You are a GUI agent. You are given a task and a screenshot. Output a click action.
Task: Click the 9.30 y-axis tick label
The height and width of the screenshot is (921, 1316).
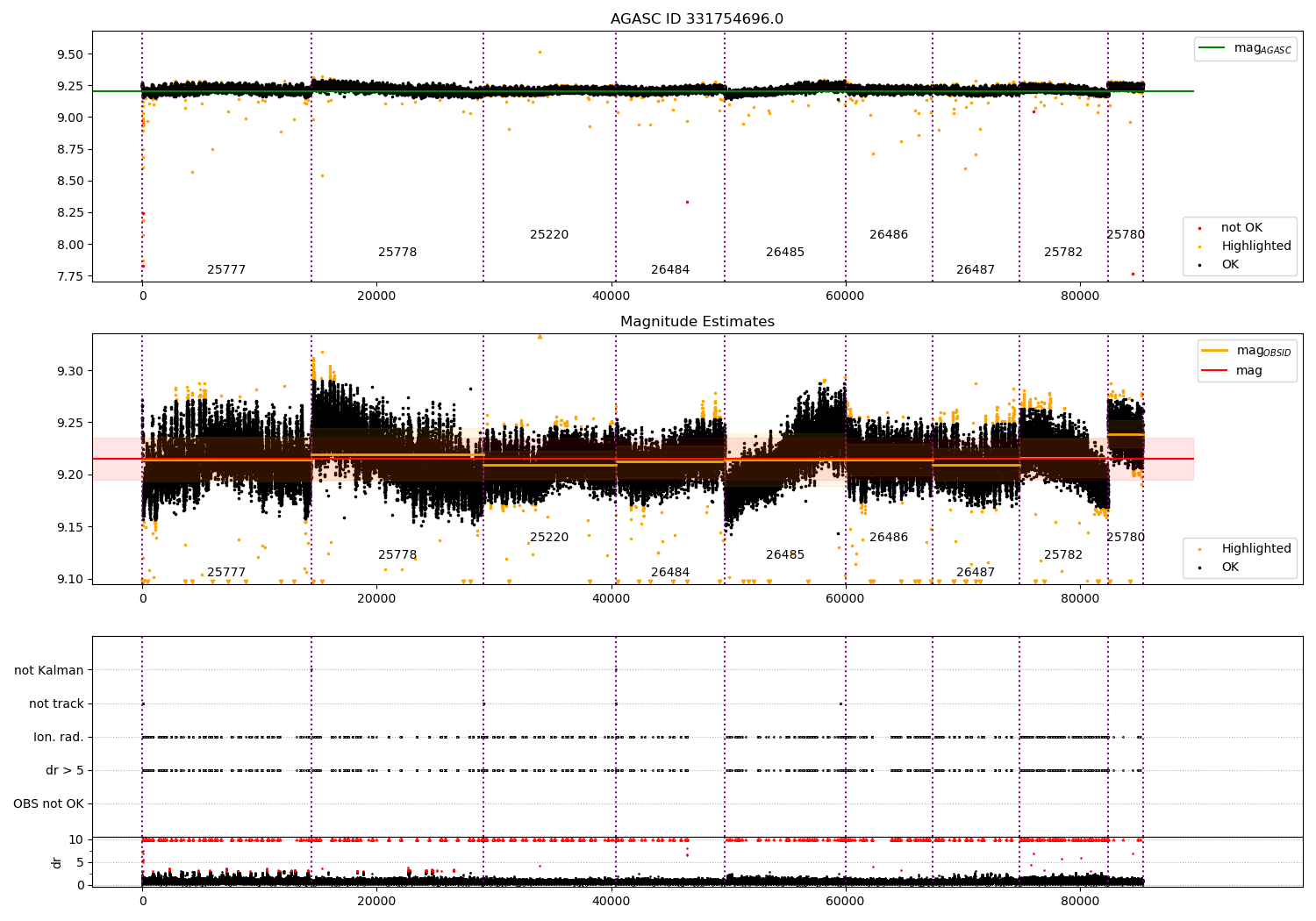69,371
